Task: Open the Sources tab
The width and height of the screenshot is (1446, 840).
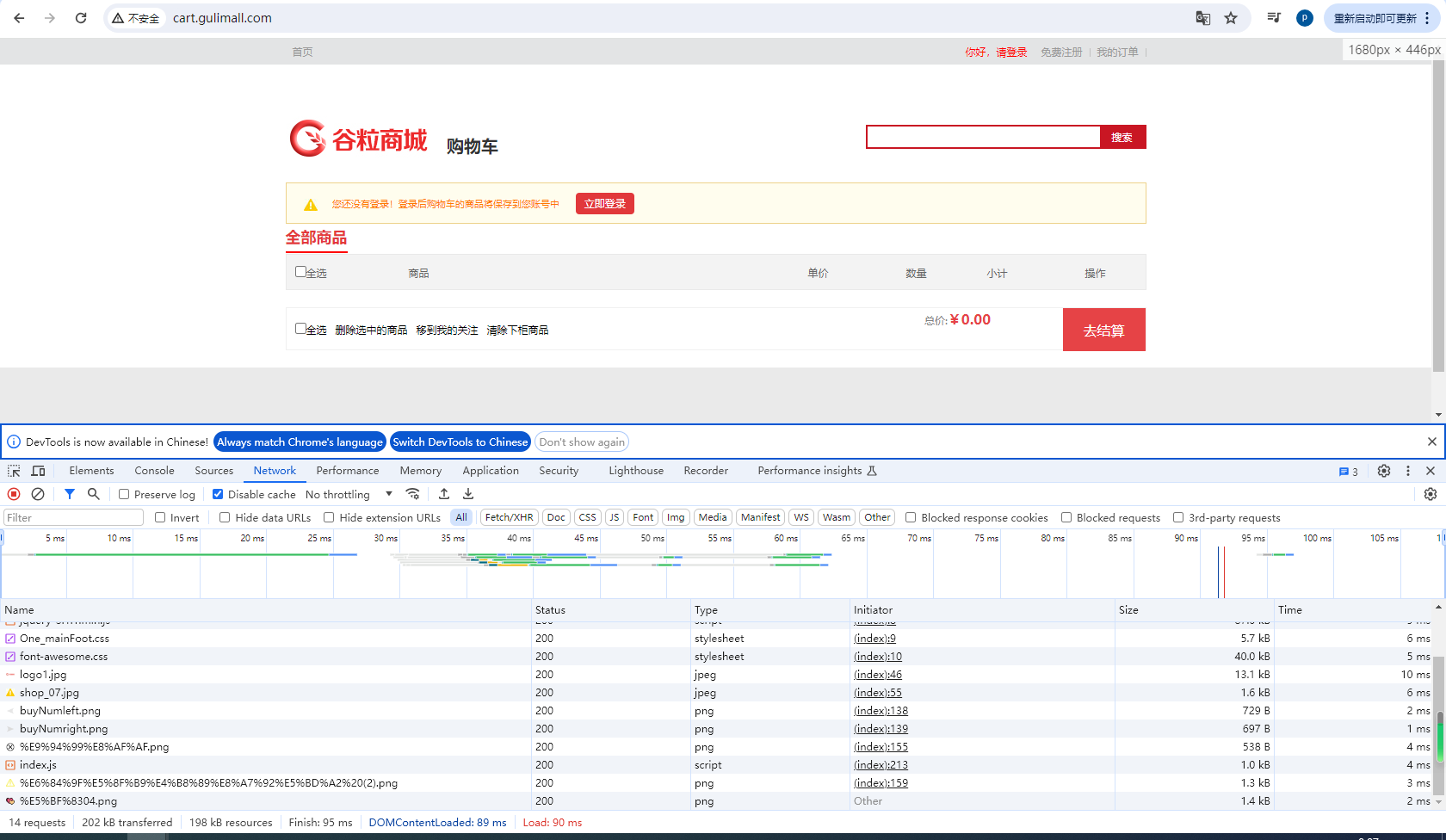Action: tap(213, 471)
